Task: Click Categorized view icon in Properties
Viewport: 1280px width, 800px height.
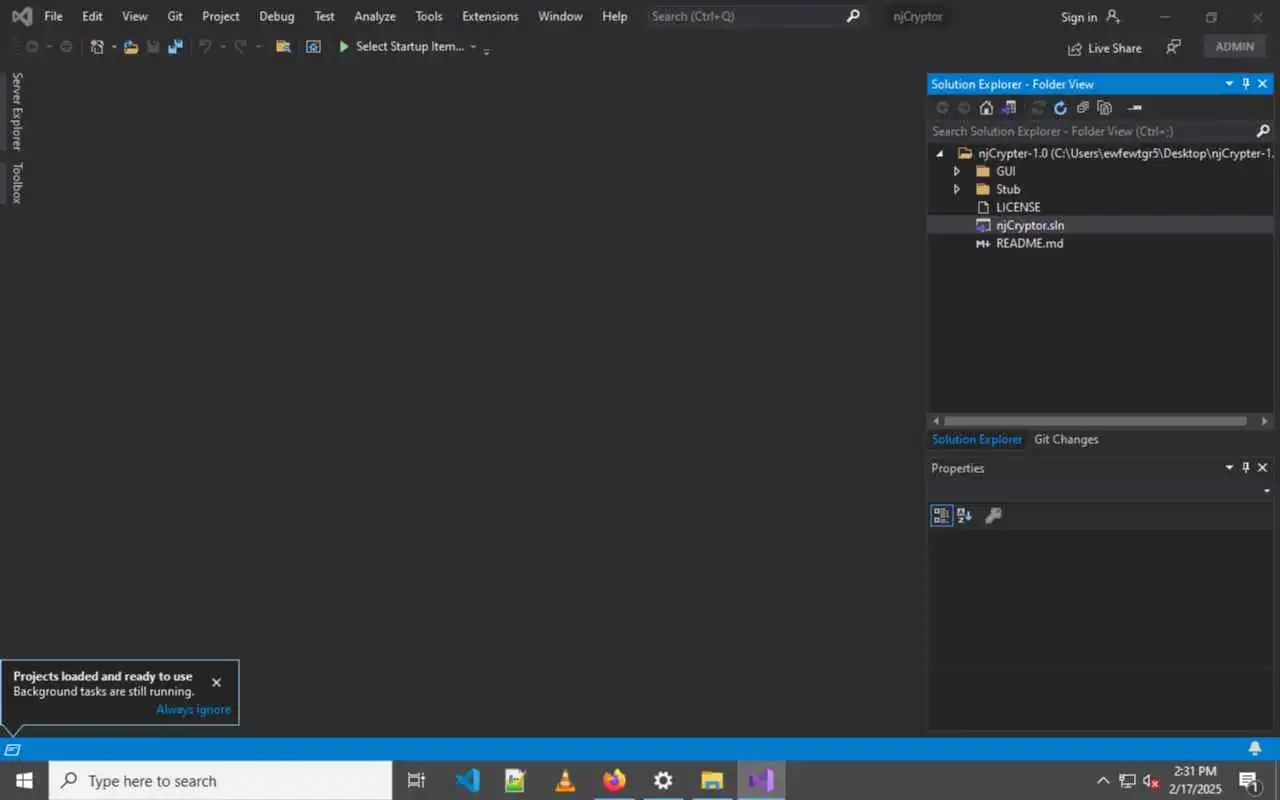Action: (941, 516)
